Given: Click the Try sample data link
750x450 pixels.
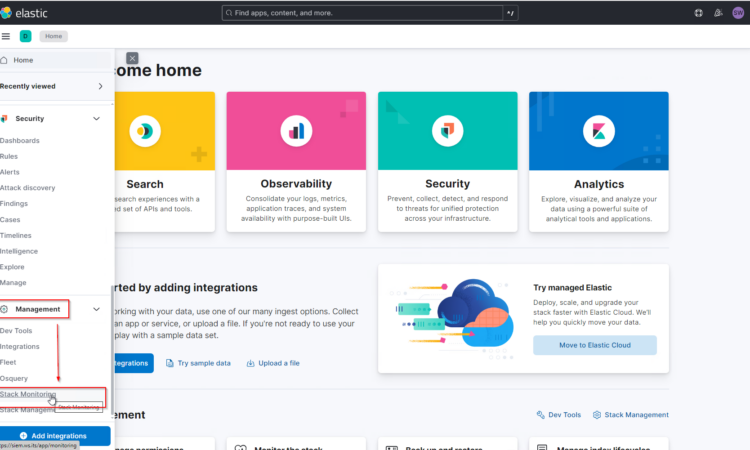Looking at the screenshot, I should click(204, 363).
